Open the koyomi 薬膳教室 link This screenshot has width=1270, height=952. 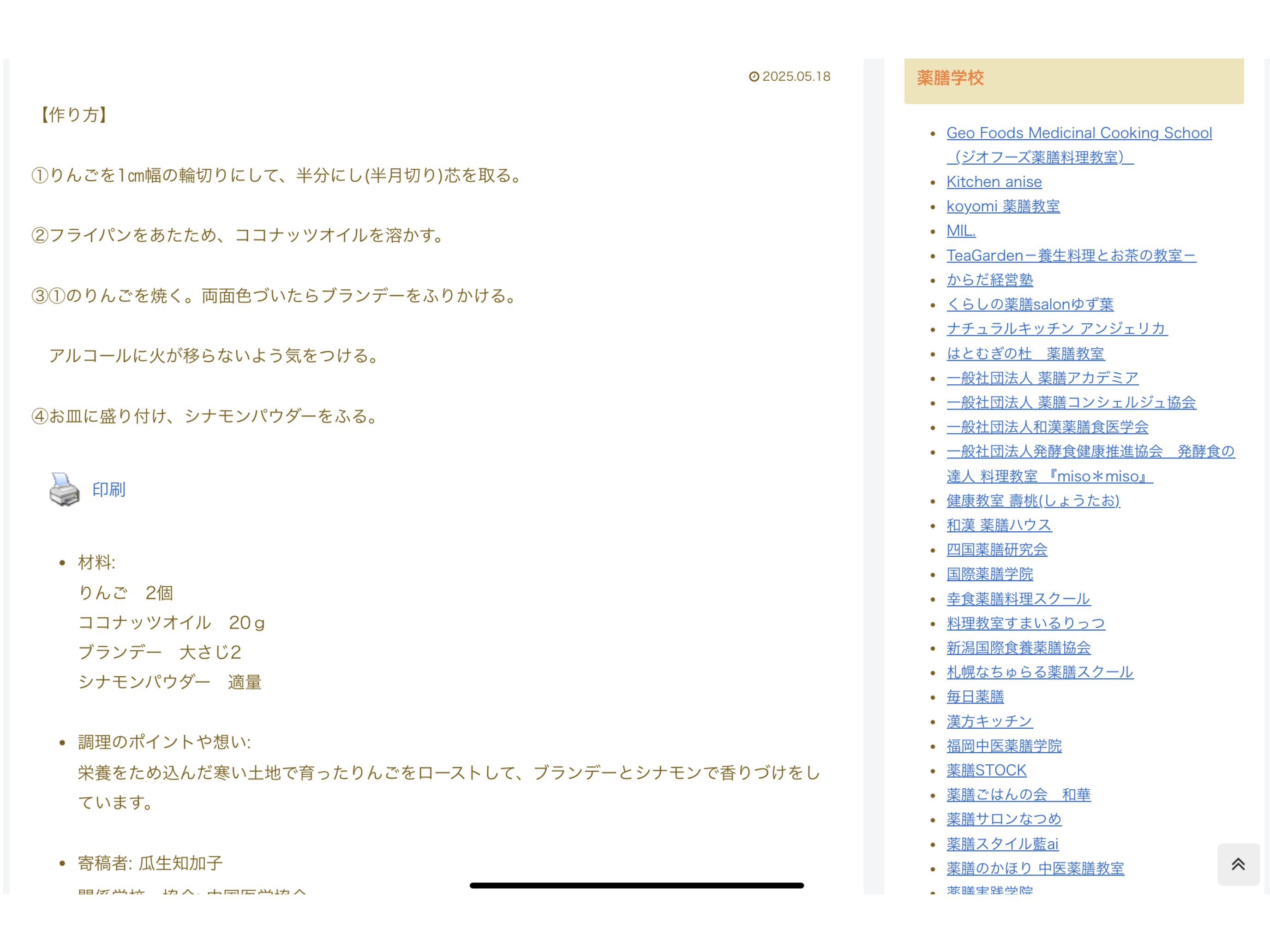pos(1003,206)
